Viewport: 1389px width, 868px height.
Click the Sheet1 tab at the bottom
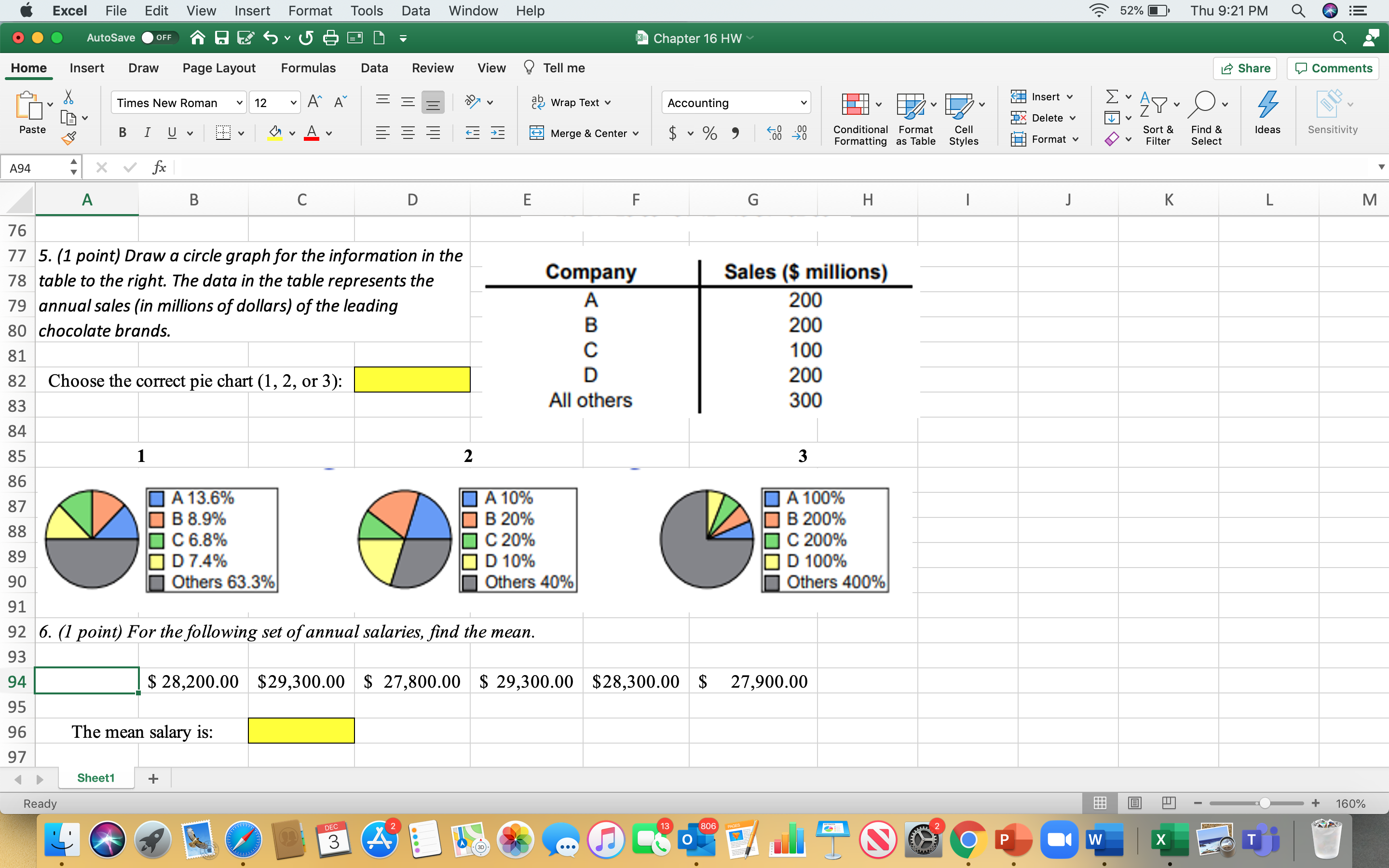coord(95,778)
